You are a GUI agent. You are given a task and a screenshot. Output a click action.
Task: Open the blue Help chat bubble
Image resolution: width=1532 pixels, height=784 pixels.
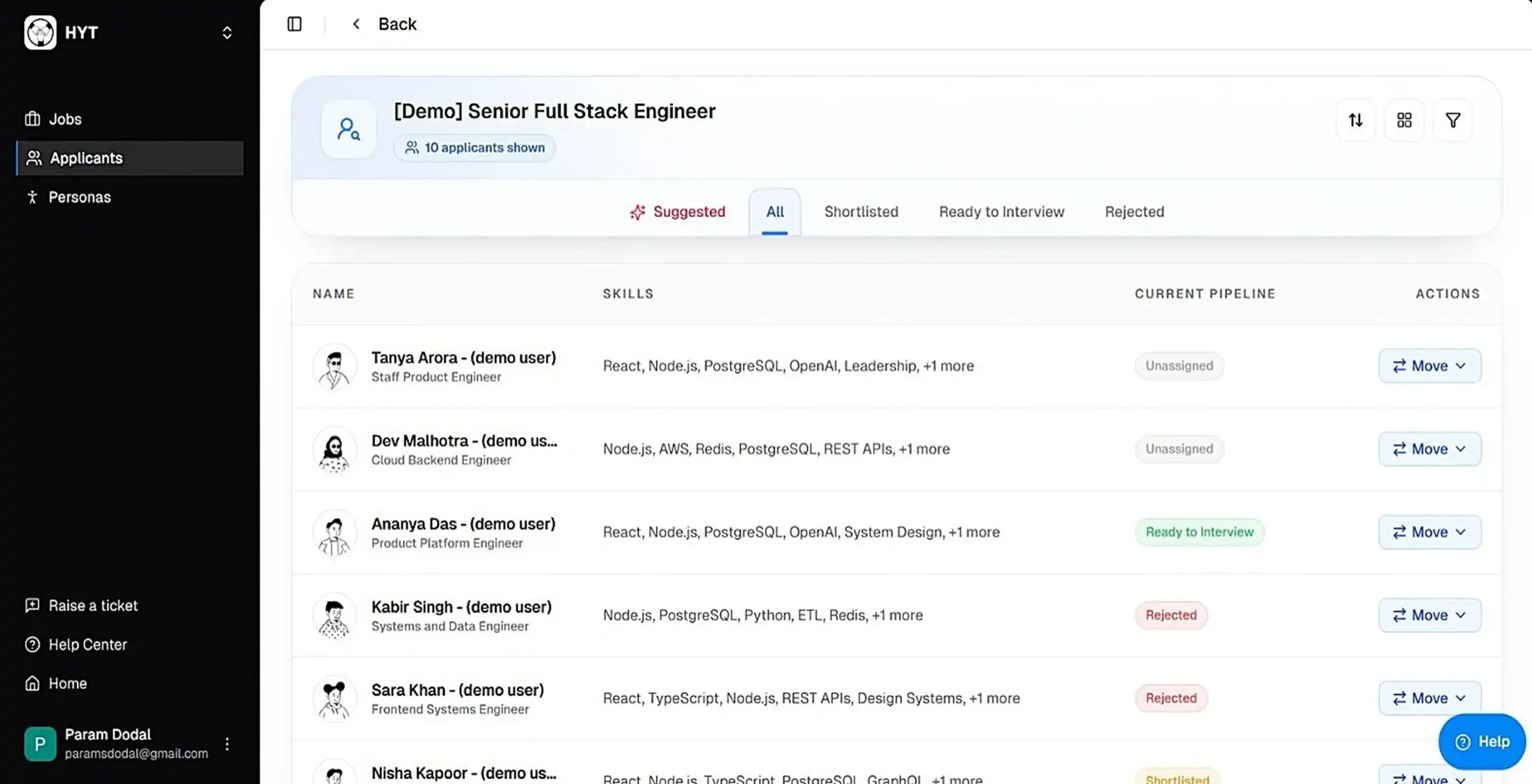(x=1482, y=741)
